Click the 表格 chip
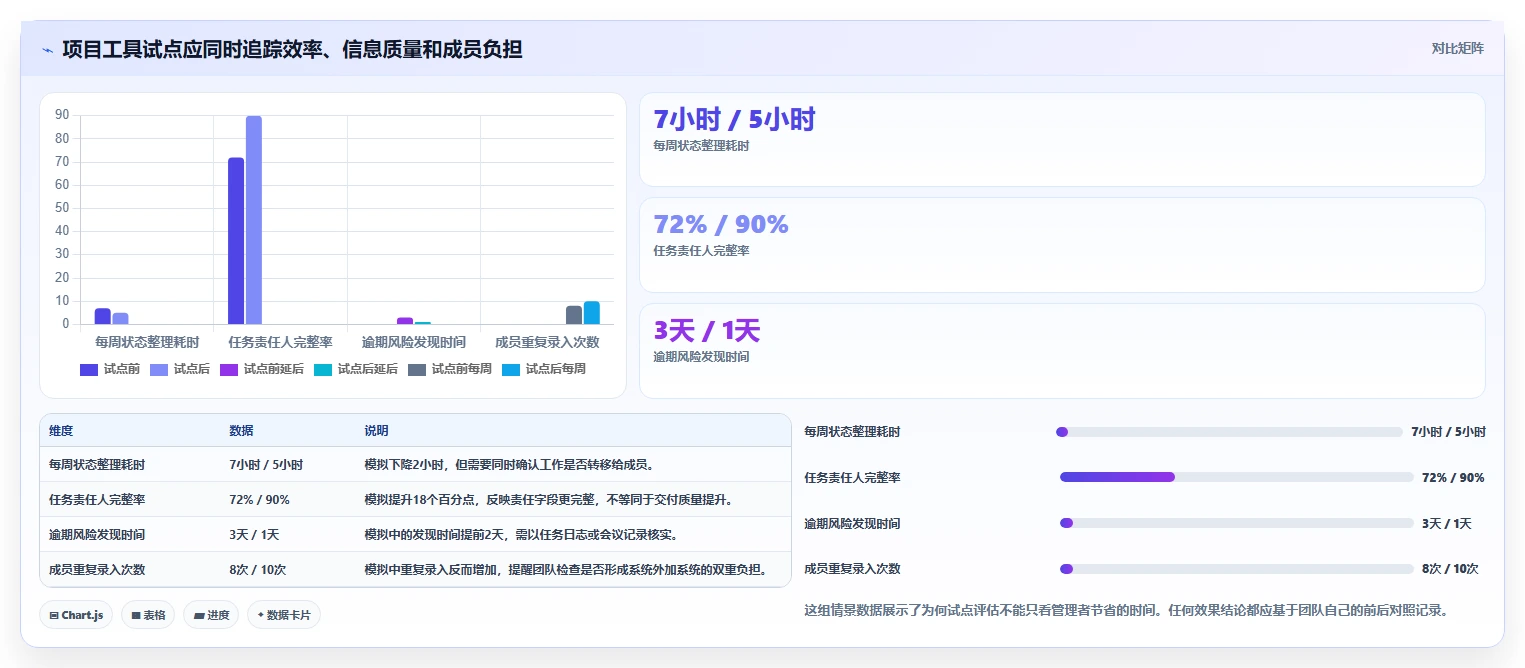Viewport: 1525px width, 668px height. point(149,615)
